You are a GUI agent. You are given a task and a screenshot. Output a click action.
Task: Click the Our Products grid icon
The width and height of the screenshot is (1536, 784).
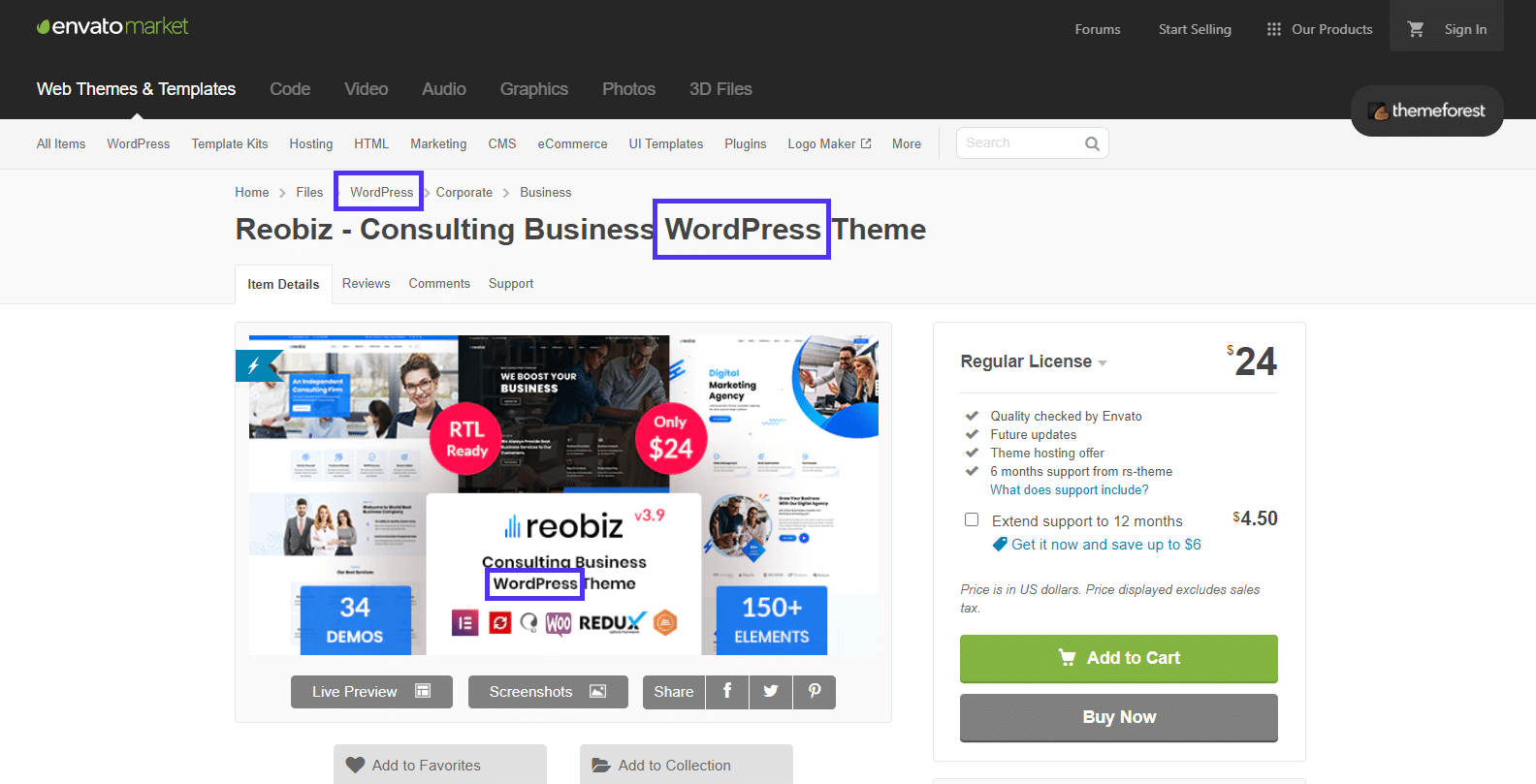[x=1274, y=29]
